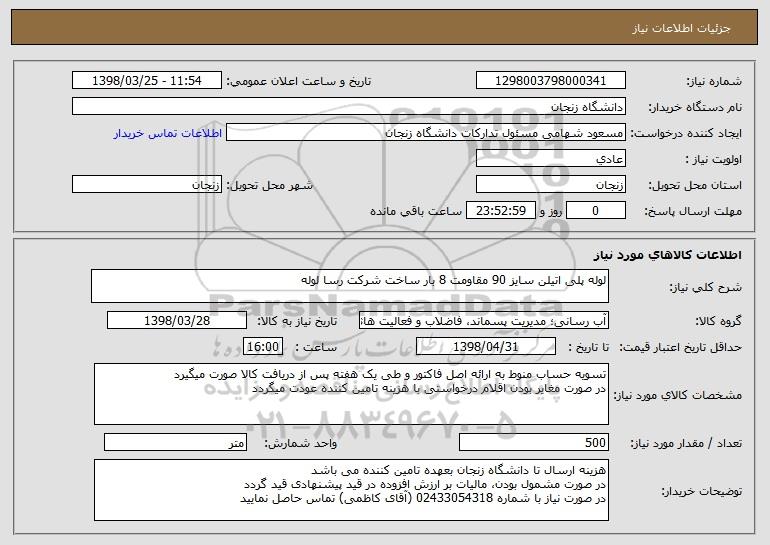This screenshot has height=545, width=770.
Task: Select the need date field 1398/03/28
Action: click(x=177, y=321)
